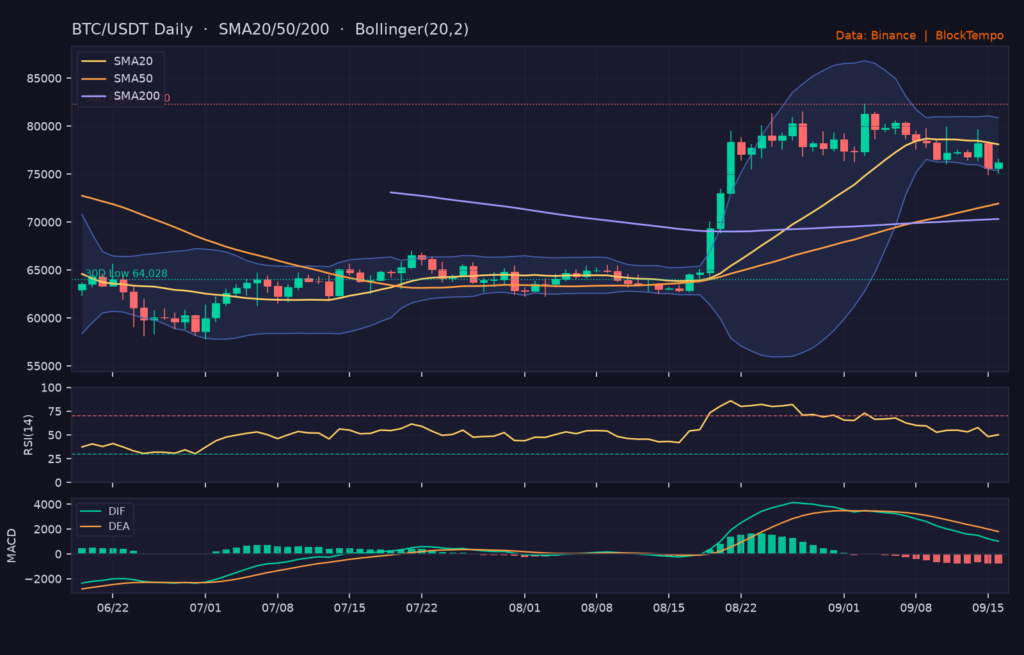Click the MACD axis title
This screenshot has width=1024, height=655.
[12, 546]
